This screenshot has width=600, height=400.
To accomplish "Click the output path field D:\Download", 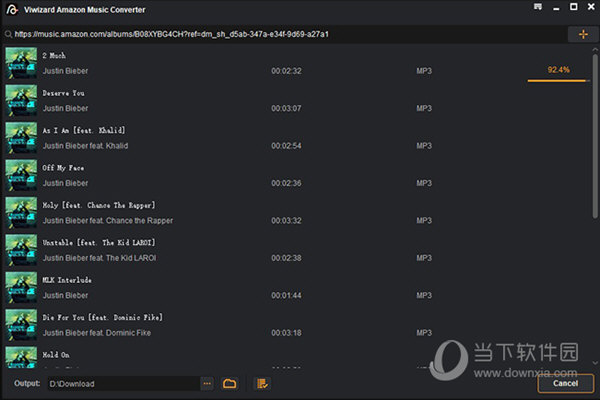I will tap(124, 384).
